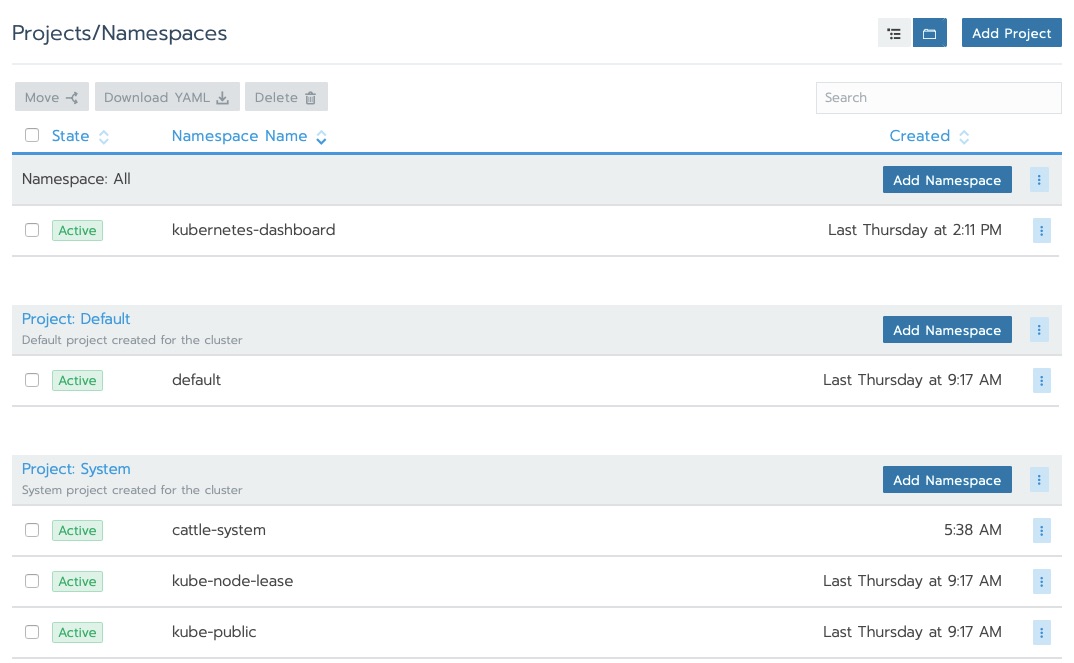1074x663 pixels.
Task: Click Add Namespace for Project: System
Action: click(x=947, y=479)
